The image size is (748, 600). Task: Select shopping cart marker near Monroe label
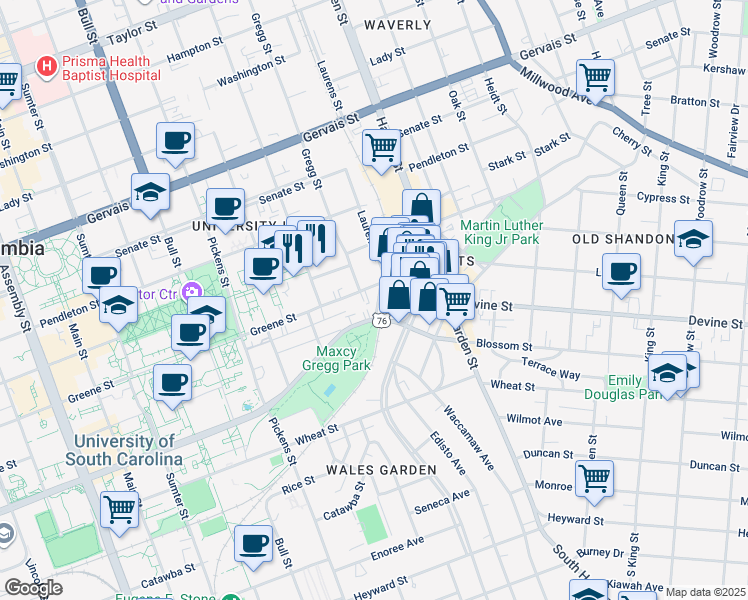[x=594, y=483]
